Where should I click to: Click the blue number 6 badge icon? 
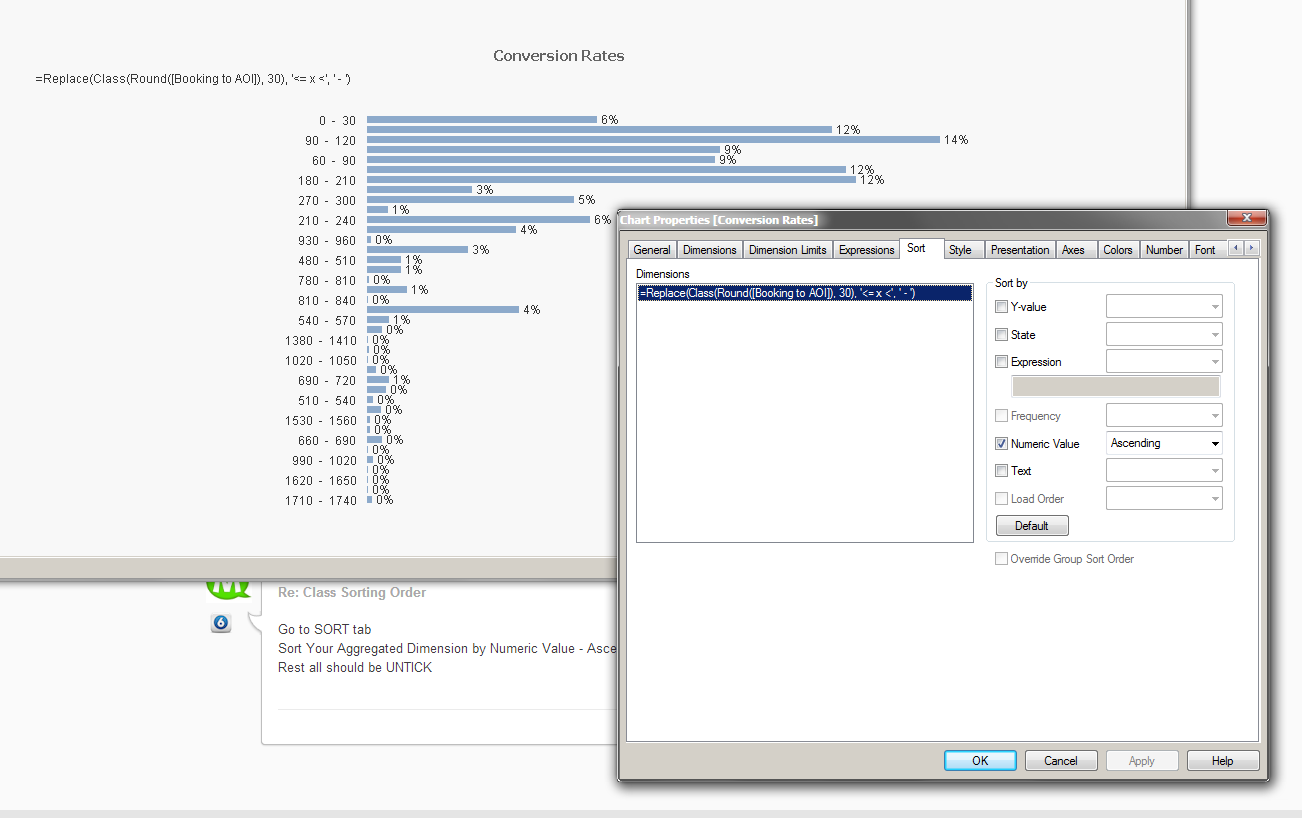point(221,623)
